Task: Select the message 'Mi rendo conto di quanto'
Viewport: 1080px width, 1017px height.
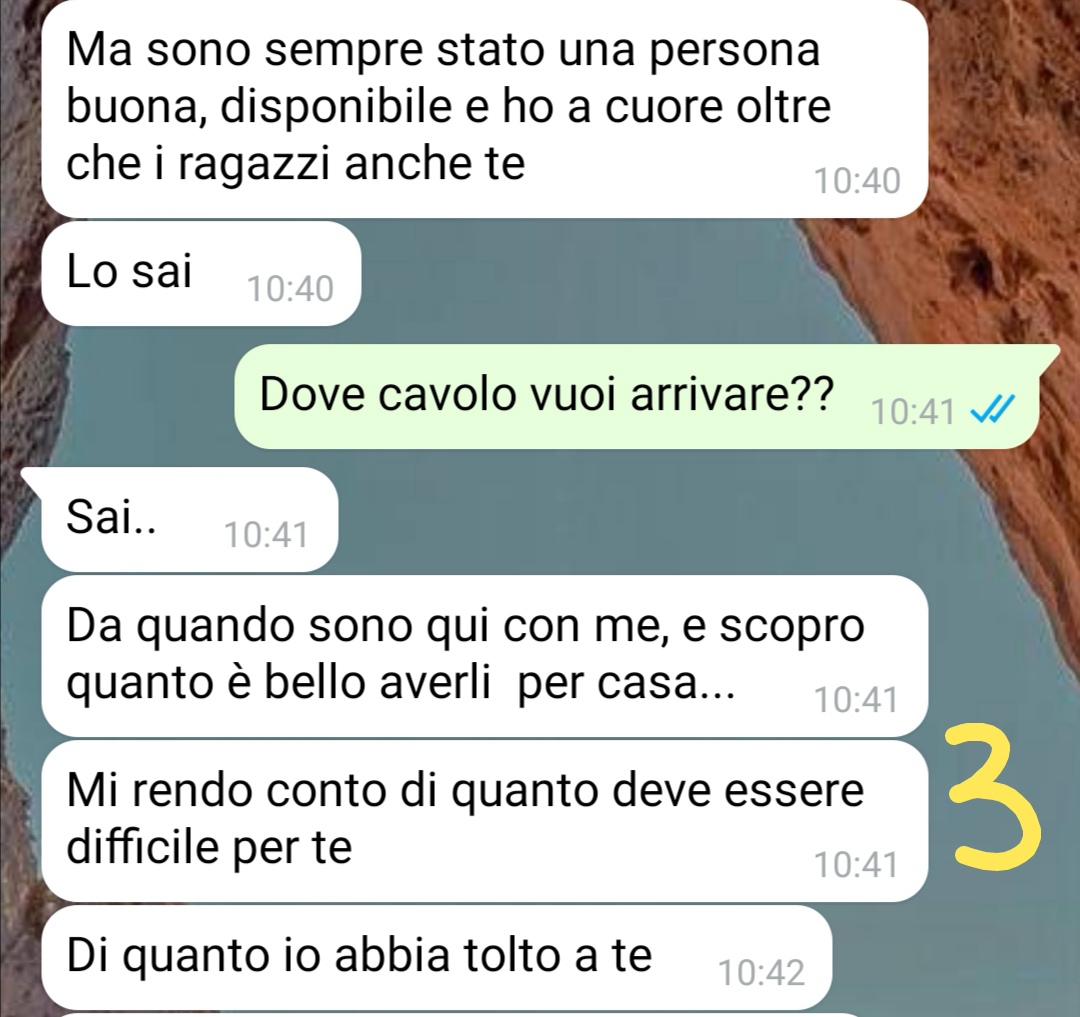Action: [x=485, y=821]
